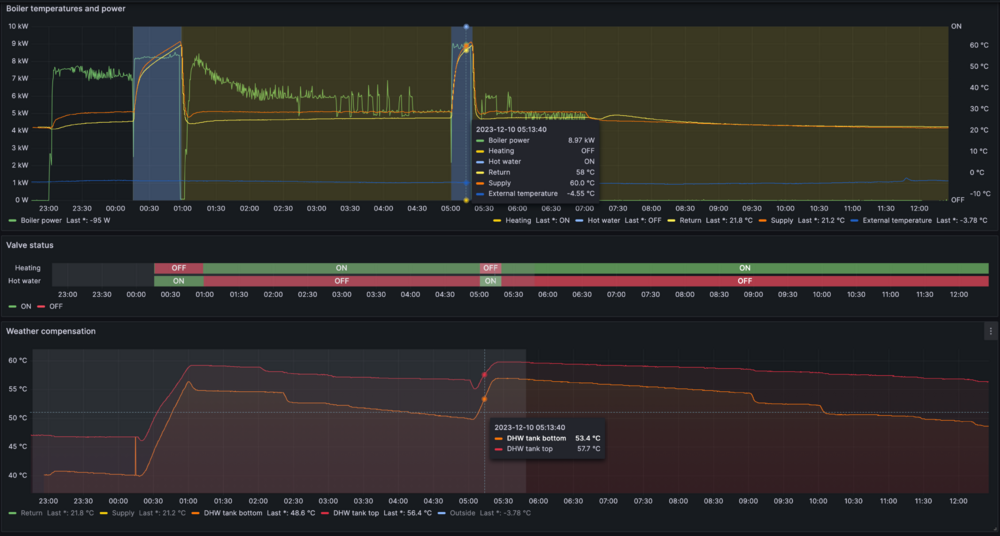
Task: Click the Return legend item in Weather compensation
Action: pyautogui.click(x=33, y=513)
